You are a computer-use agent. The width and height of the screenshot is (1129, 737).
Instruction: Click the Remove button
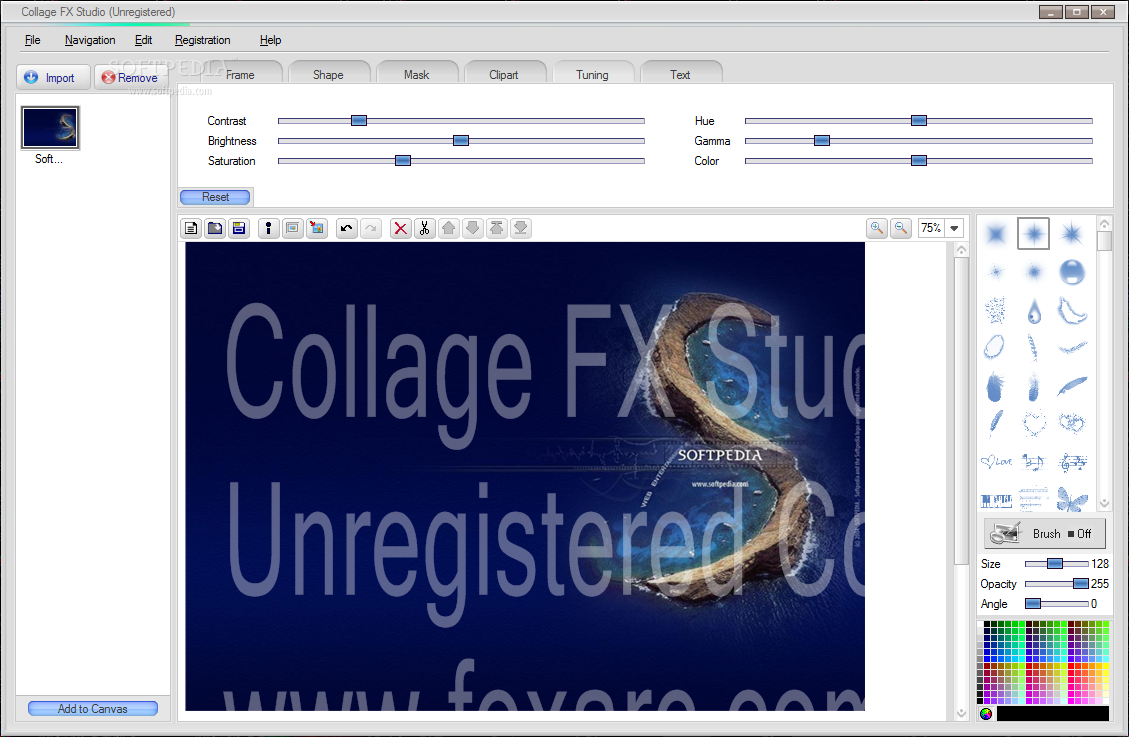click(x=132, y=77)
